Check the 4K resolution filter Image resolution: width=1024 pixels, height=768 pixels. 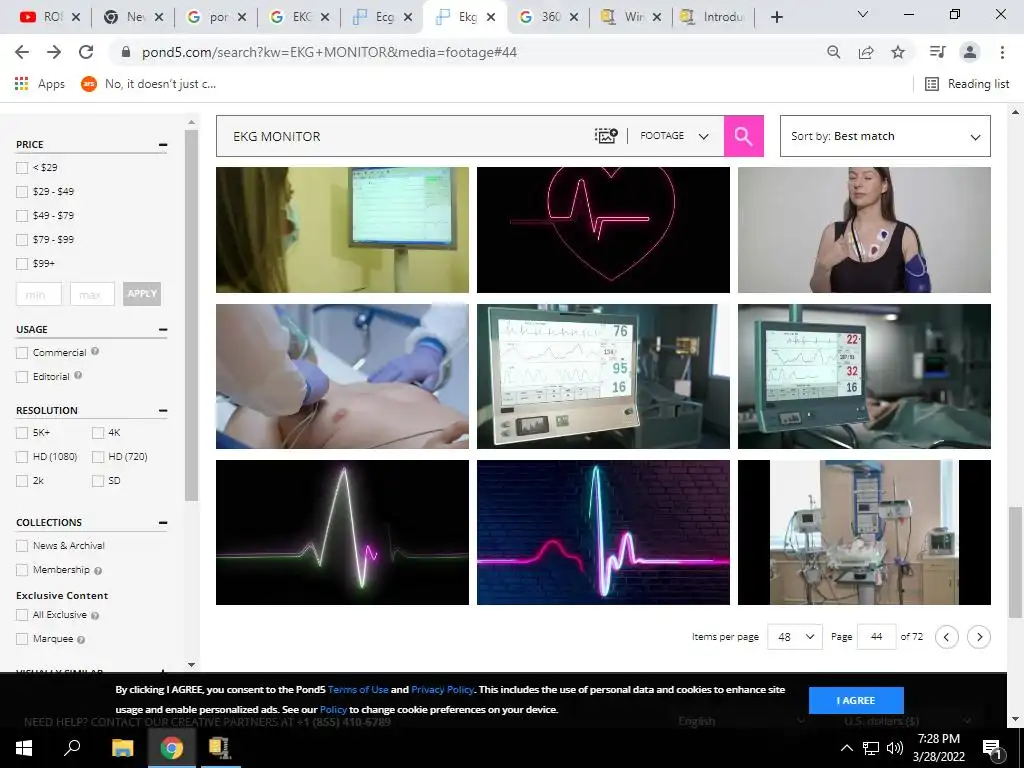[98, 433]
